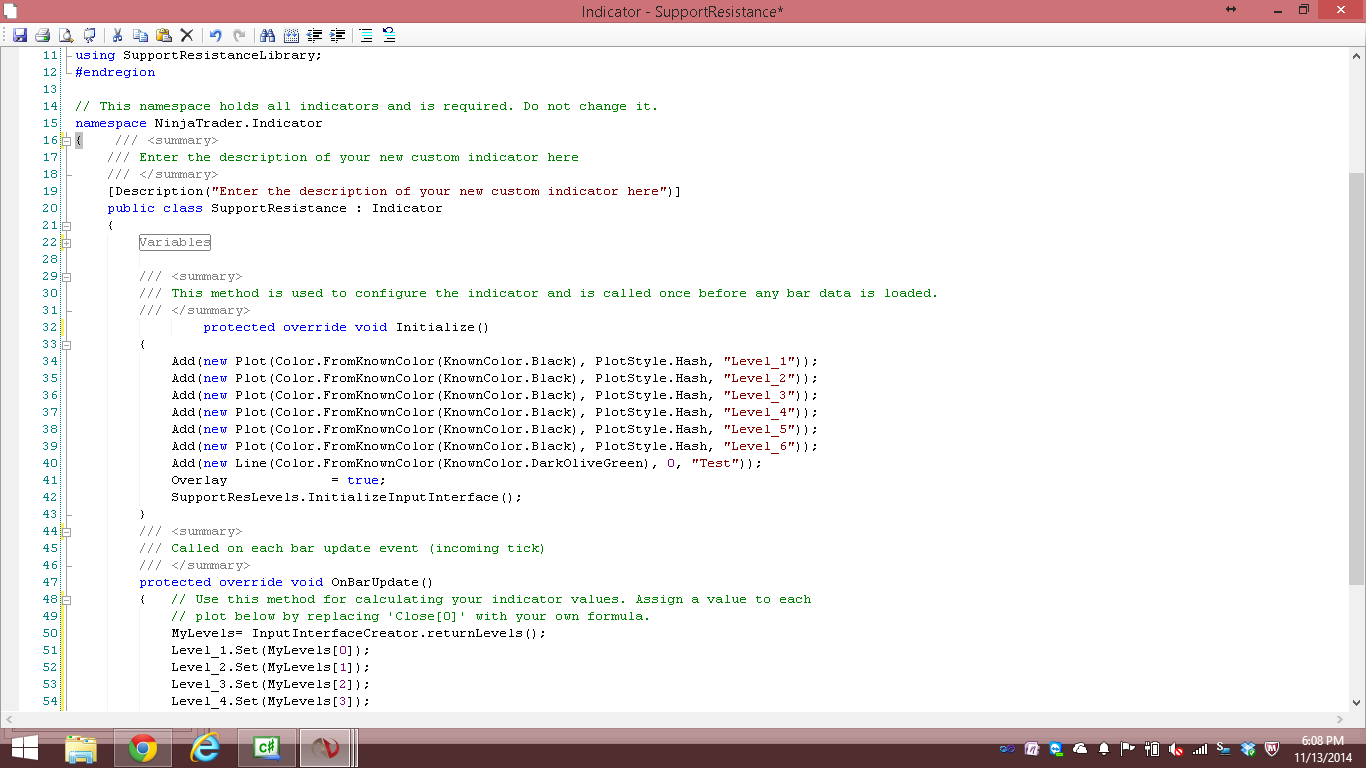The image size is (1366, 768).
Task: Collapse the Initialize method body at line 33
Action: pos(66,345)
